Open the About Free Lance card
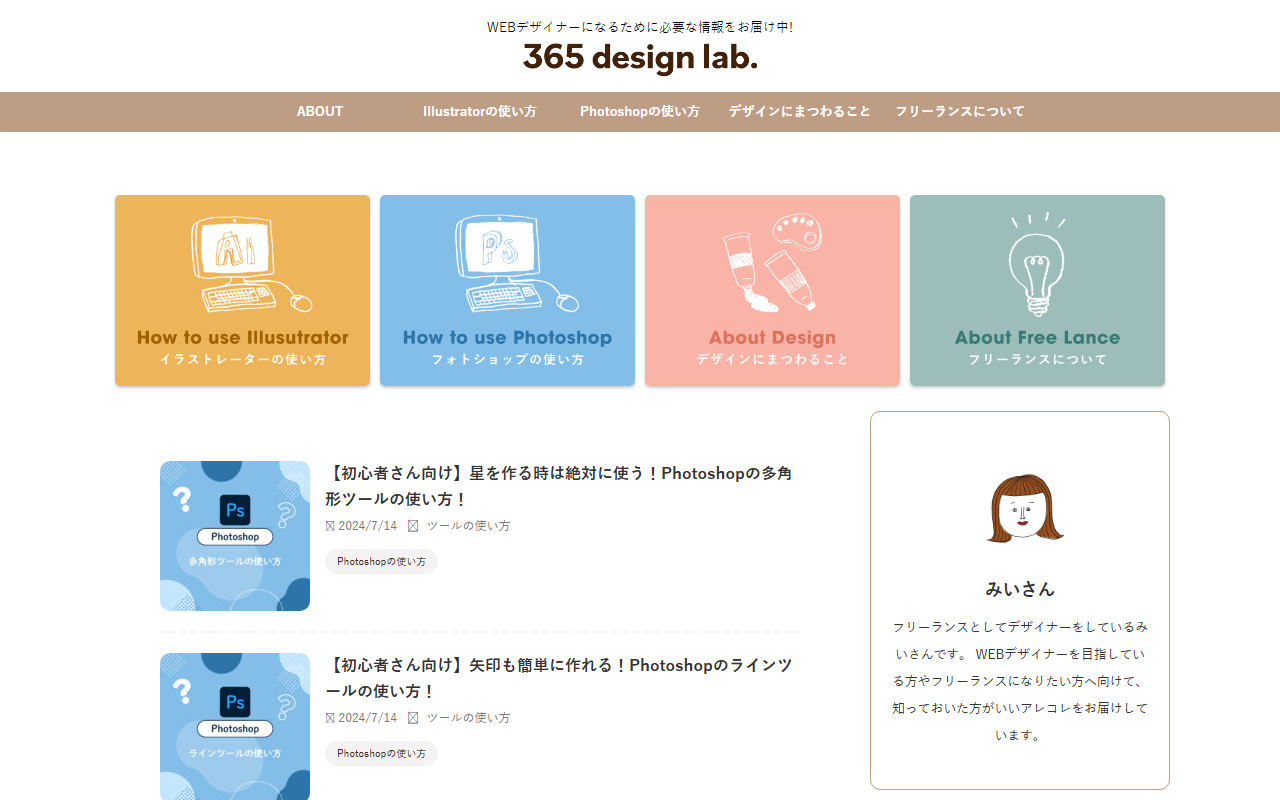Screen dimensions: 1280x800 tap(1037, 290)
